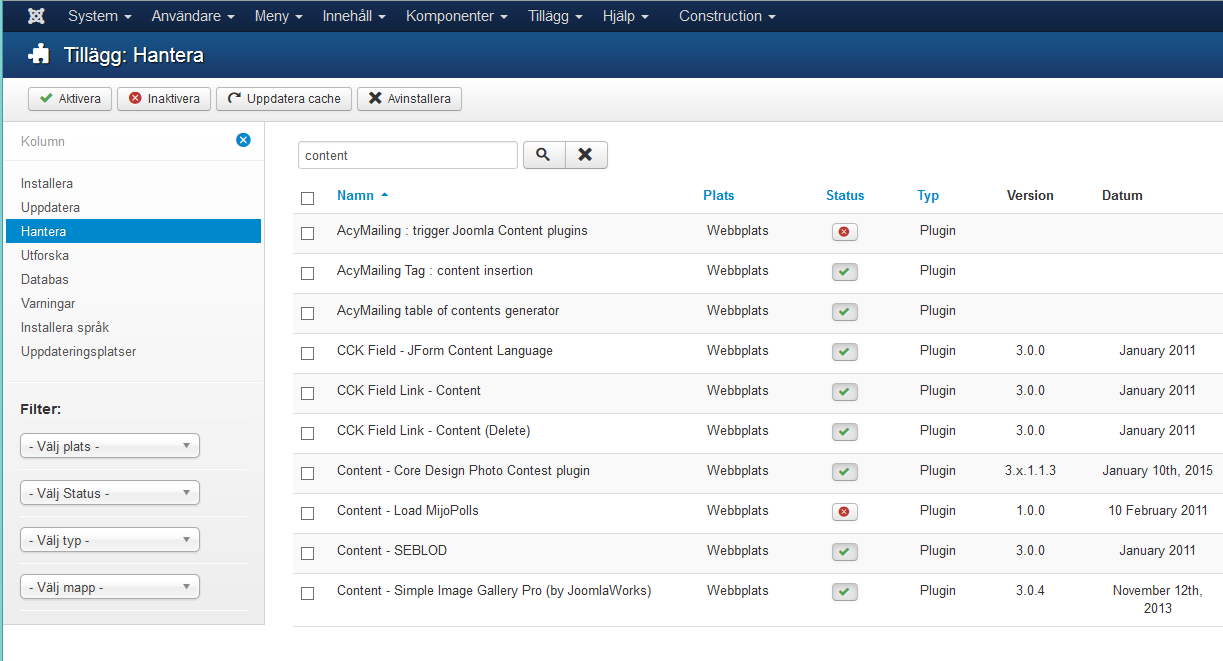
Task: Open the Innehåll menu
Action: [354, 16]
